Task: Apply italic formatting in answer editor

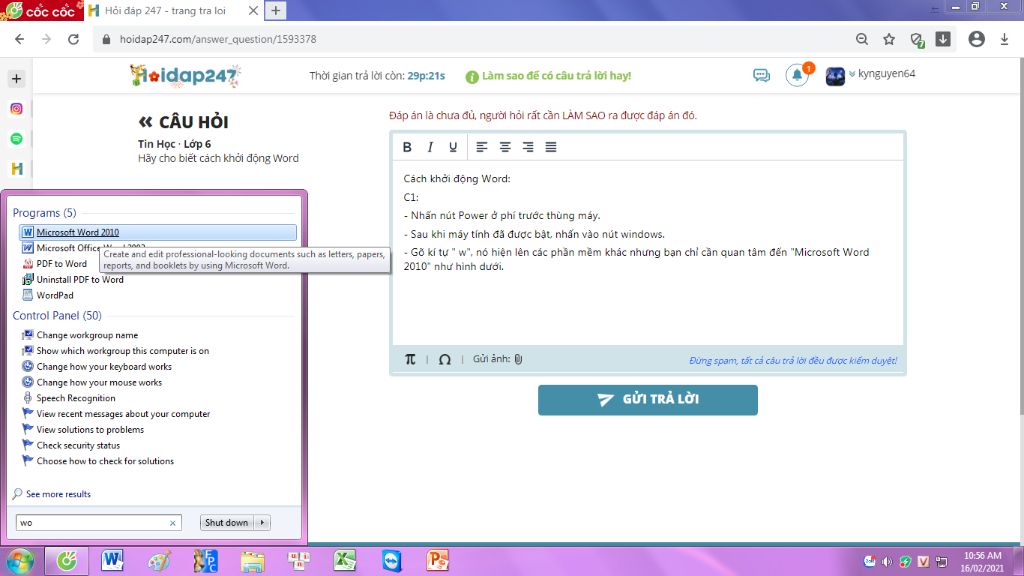Action: point(430,147)
